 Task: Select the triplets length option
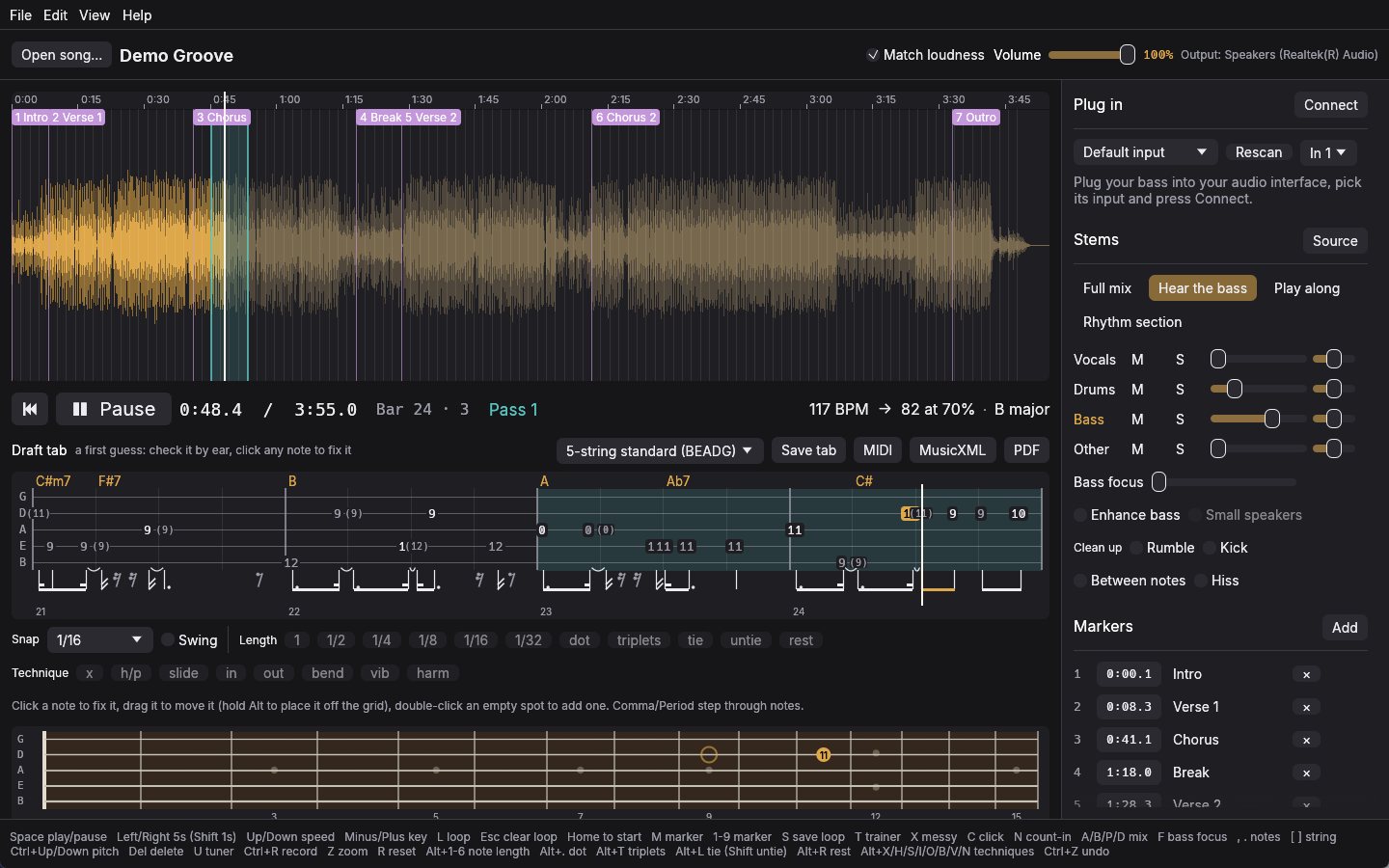tap(639, 640)
